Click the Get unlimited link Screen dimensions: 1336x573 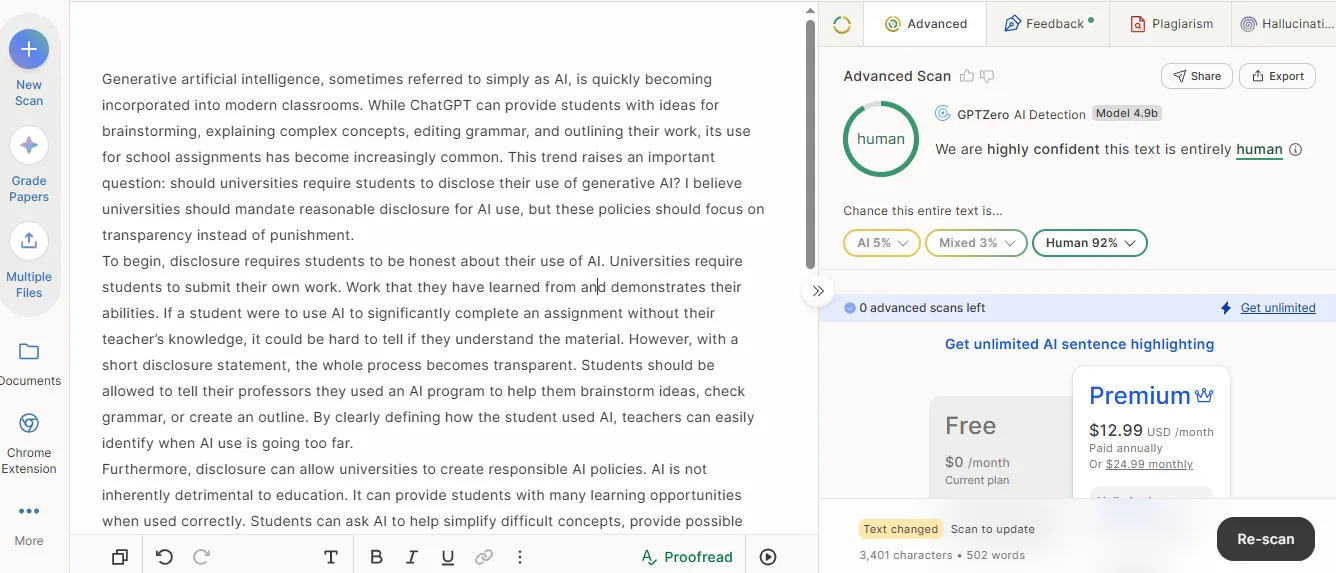click(x=1278, y=308)
